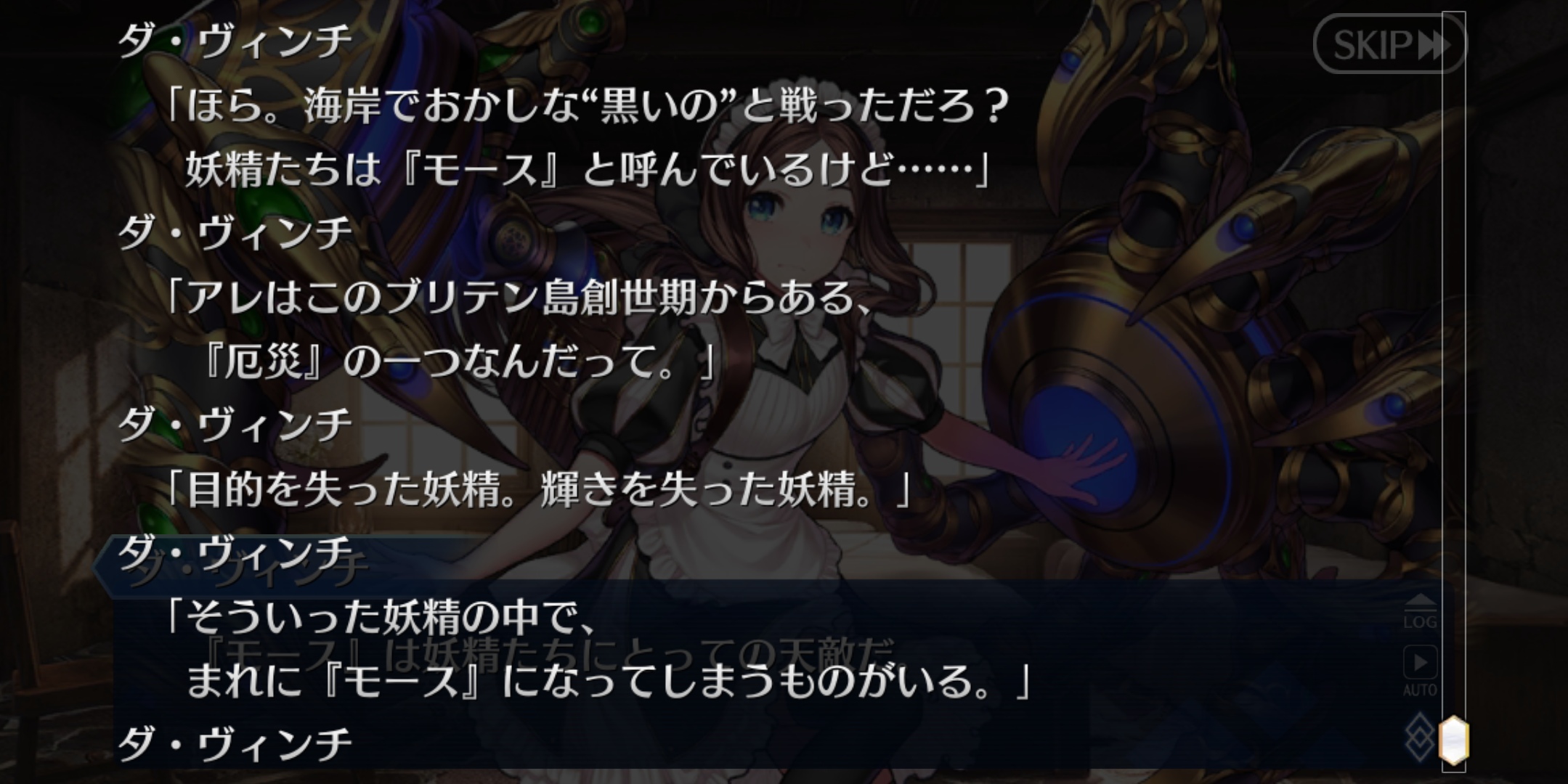This screenshot has height=784, width=1568.
Task: Select the first ダ・ヴィンチ speaker name
Action: click(235, 41)
